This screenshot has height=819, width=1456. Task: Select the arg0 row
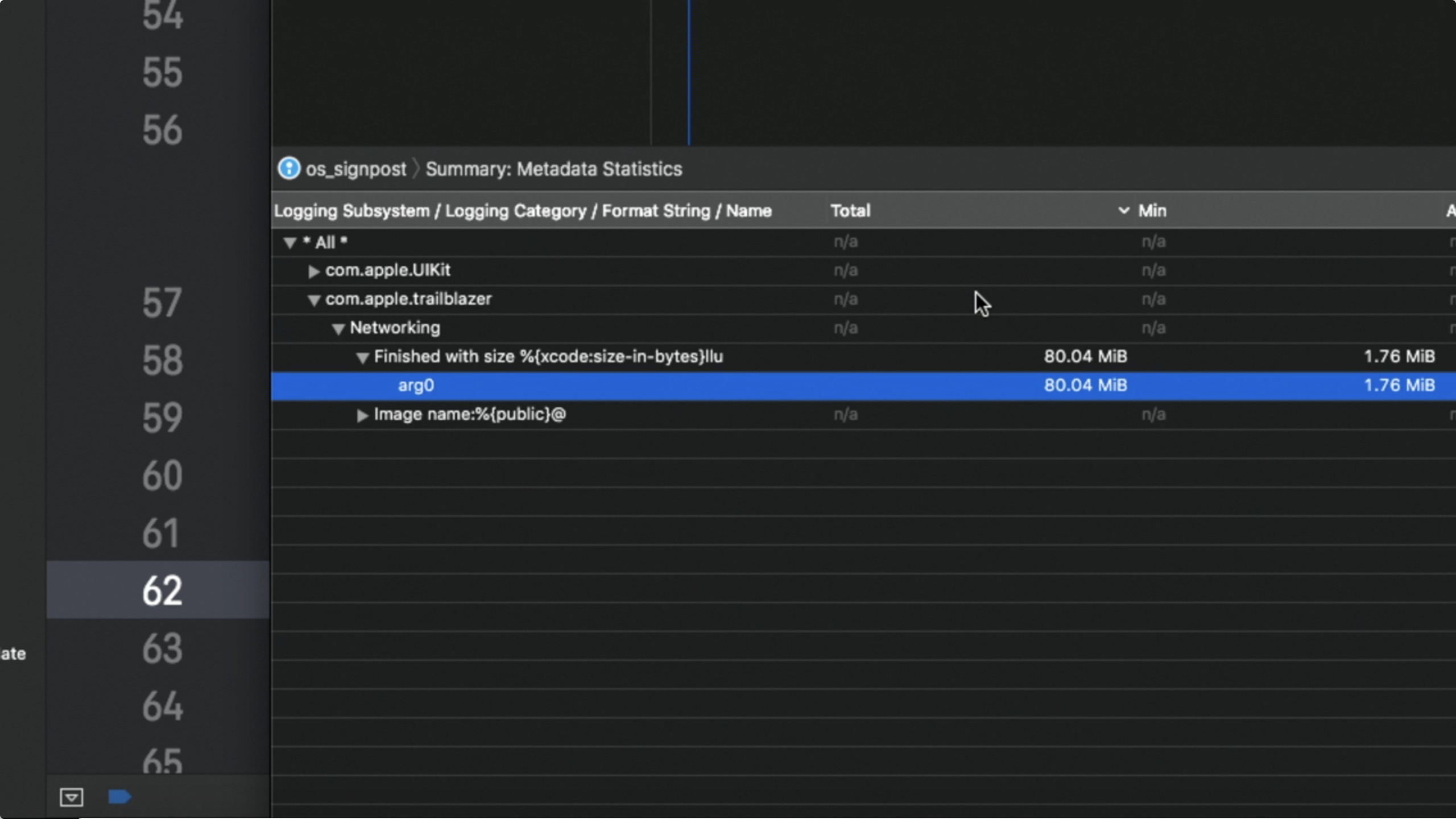416,386
